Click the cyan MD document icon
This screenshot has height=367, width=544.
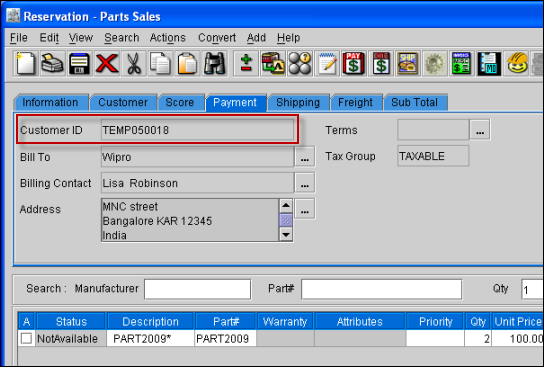(x=488, y=63)
